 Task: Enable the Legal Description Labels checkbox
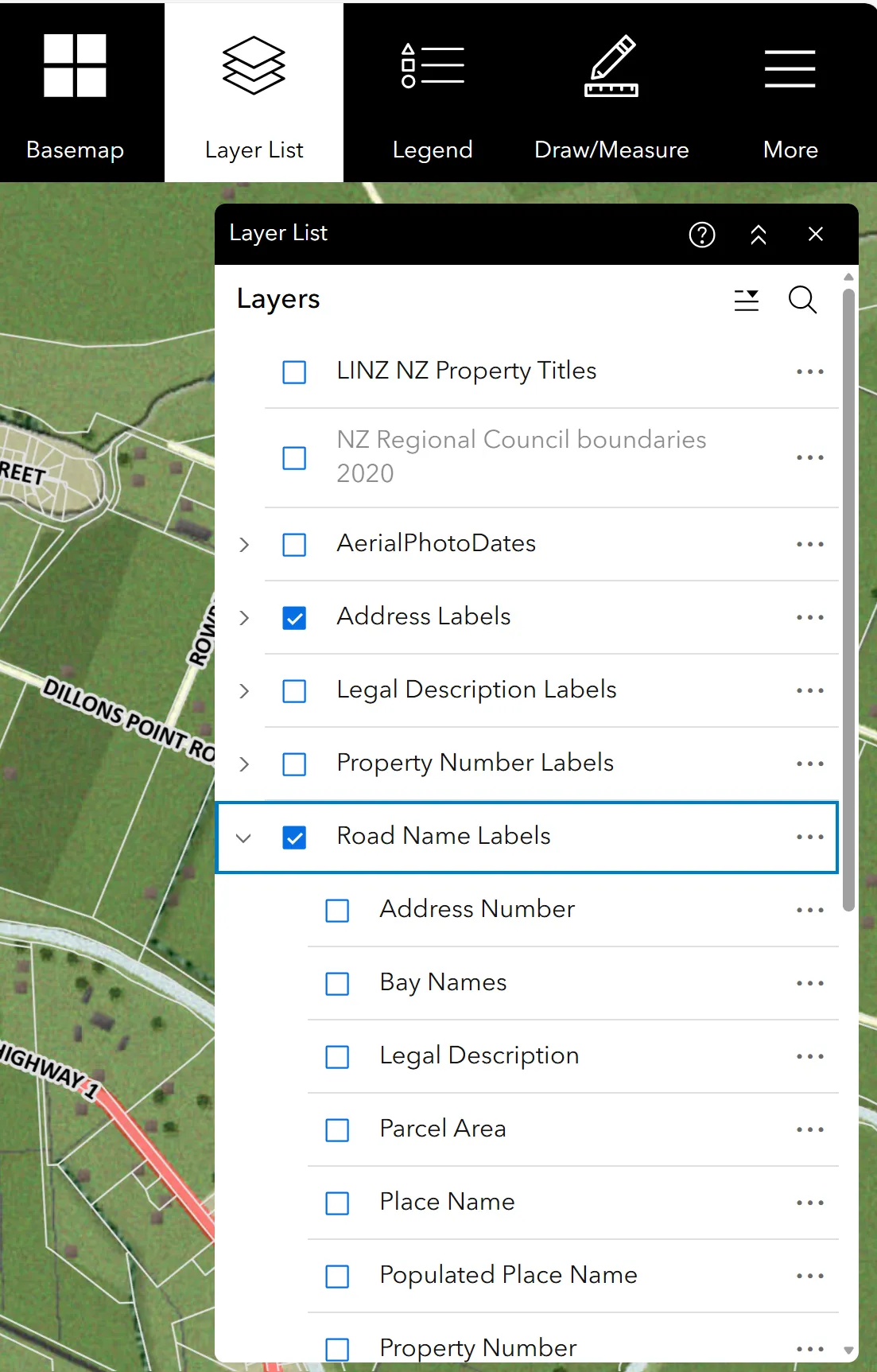point(294,691)
